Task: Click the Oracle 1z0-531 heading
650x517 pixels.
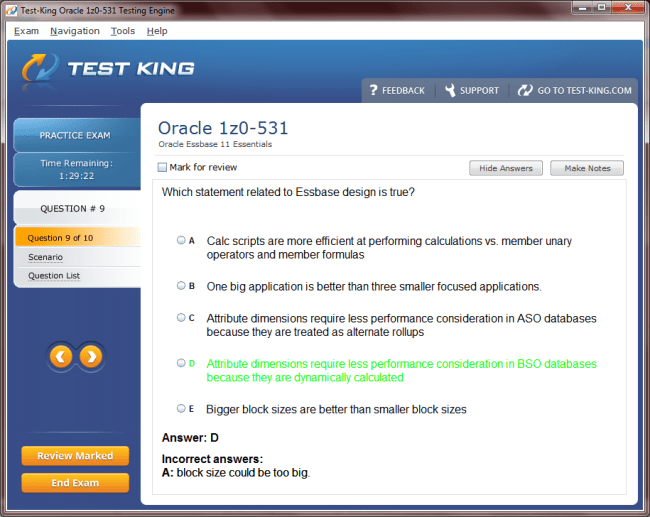Action: coord(223,128)
